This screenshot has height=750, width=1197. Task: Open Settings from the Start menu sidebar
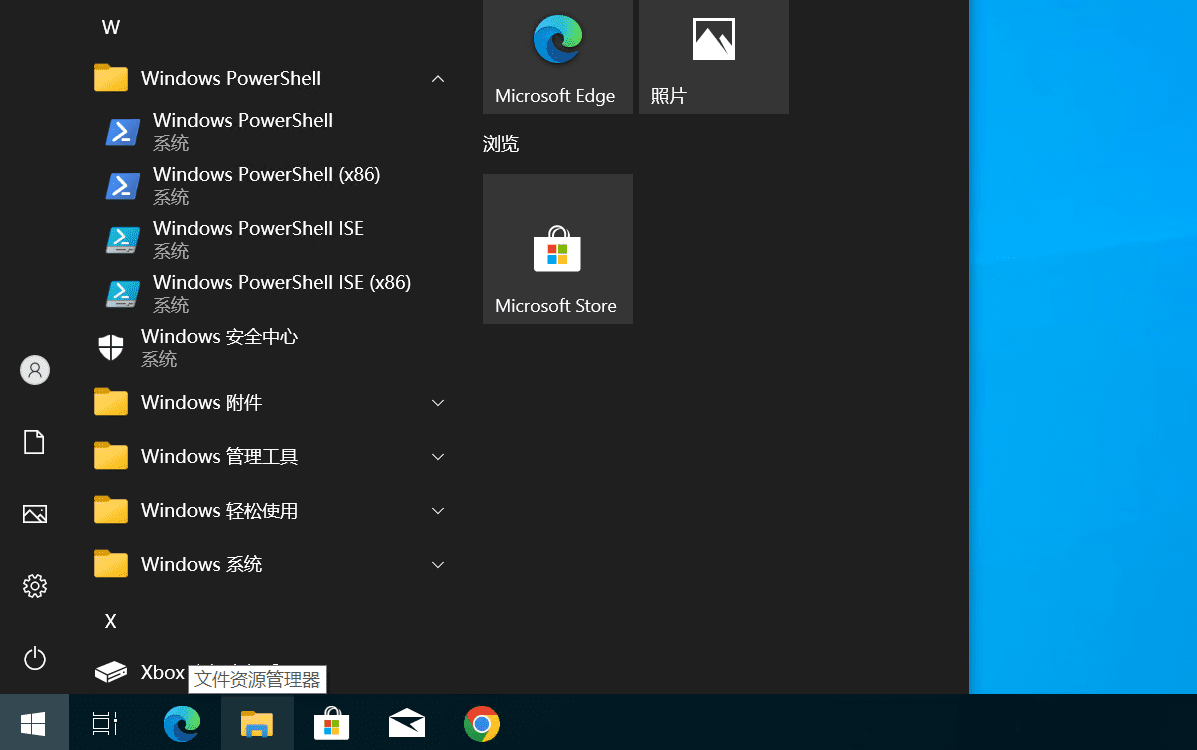[x=34, y=586]
